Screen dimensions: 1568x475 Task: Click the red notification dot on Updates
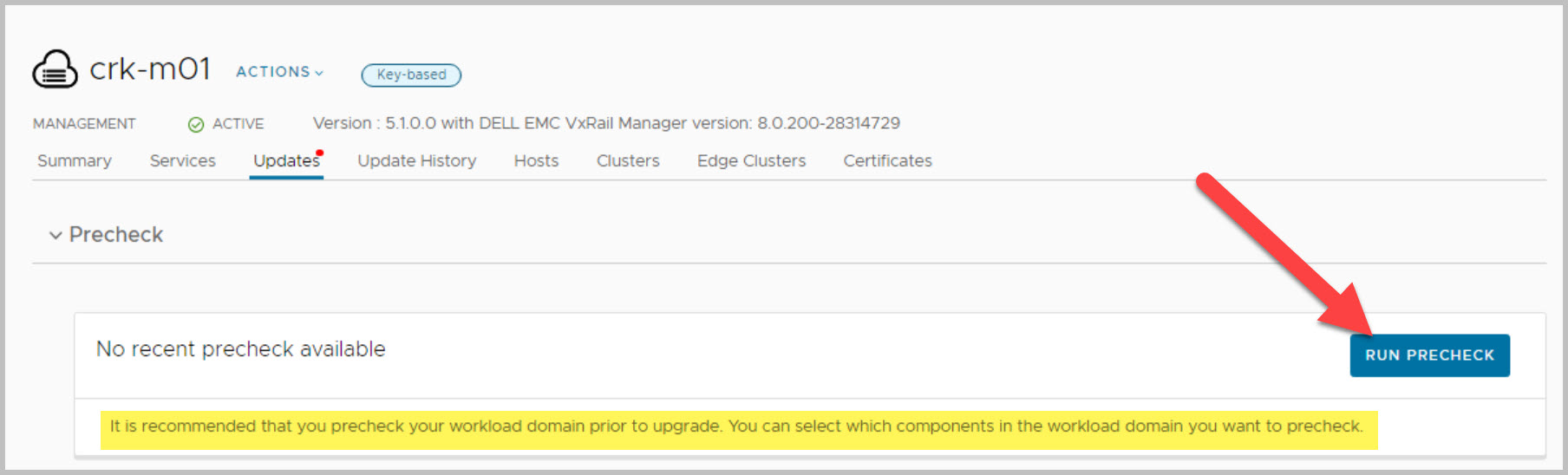point(320,153)
